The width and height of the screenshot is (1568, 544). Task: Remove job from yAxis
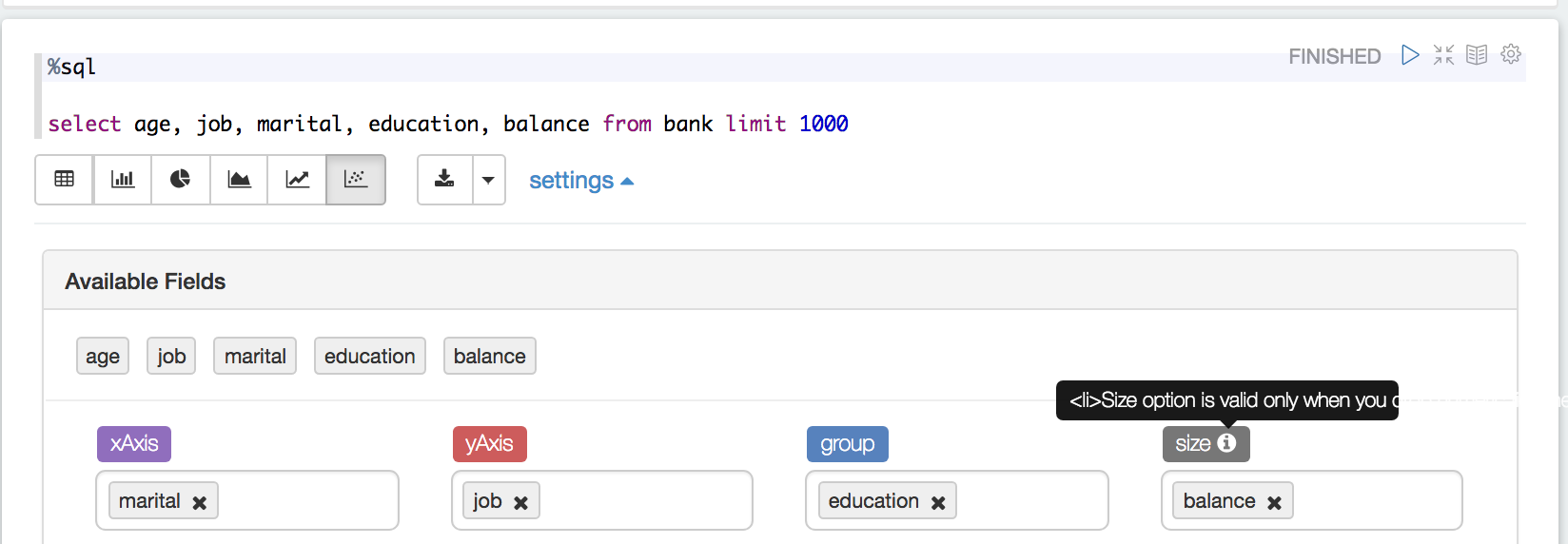[x=520, y=502]
